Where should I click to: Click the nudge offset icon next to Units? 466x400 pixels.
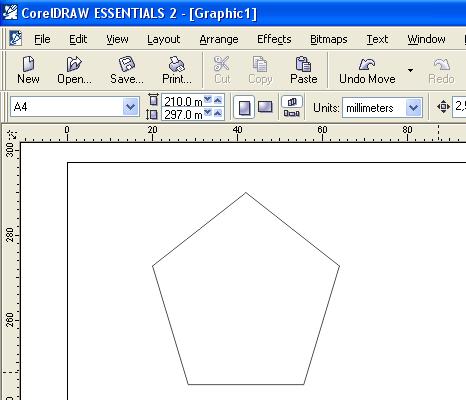point(443,107)
